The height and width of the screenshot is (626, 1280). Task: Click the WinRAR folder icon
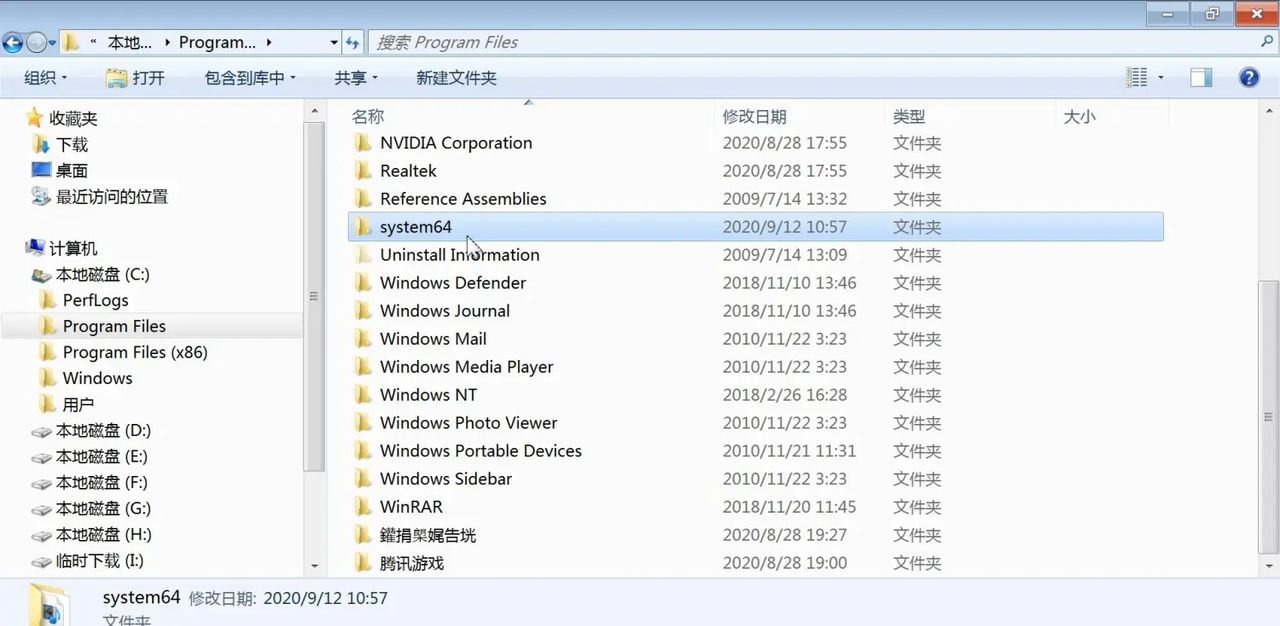pos(363,507)
